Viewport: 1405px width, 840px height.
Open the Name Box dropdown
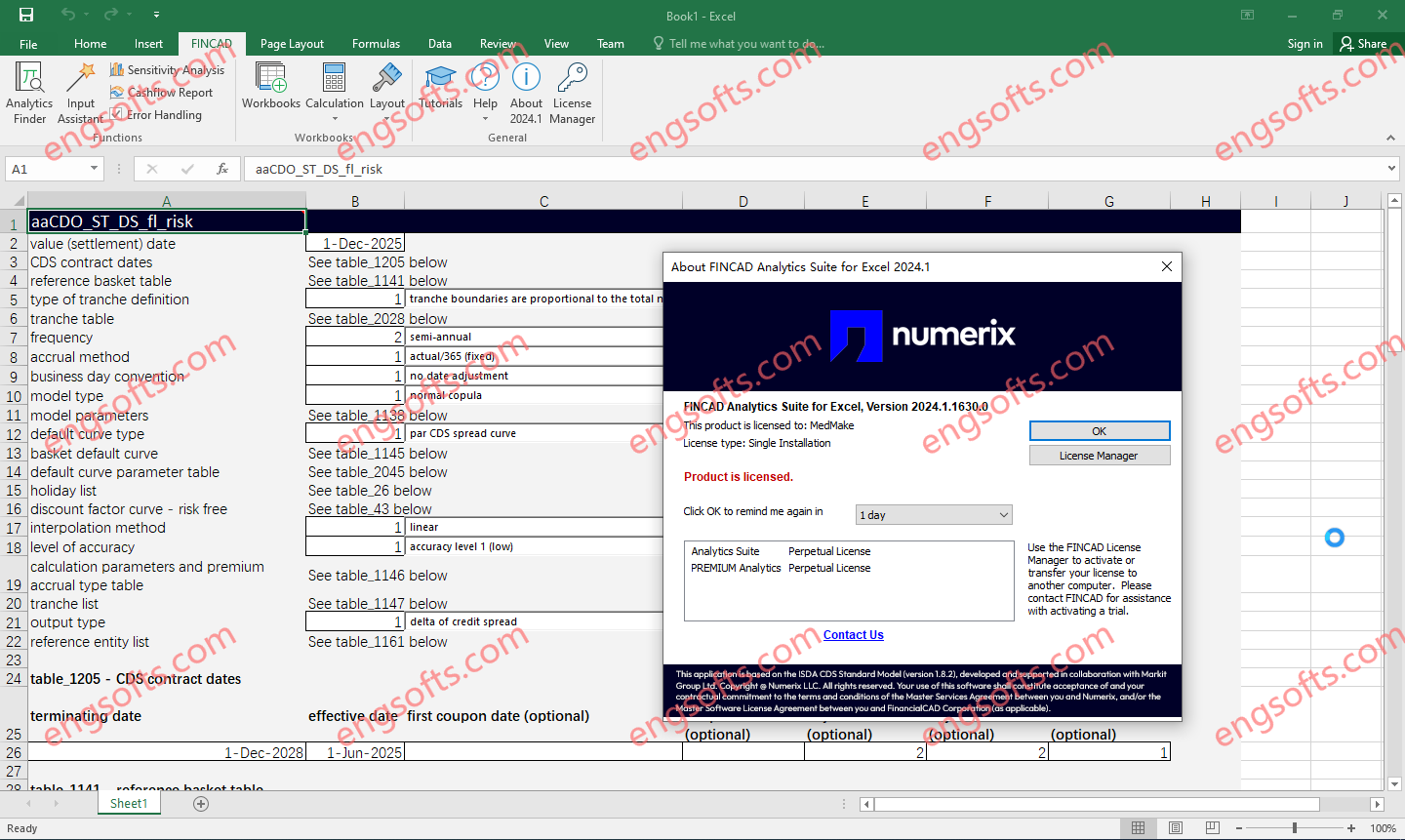pyautogui.click(x=94, y=168)
